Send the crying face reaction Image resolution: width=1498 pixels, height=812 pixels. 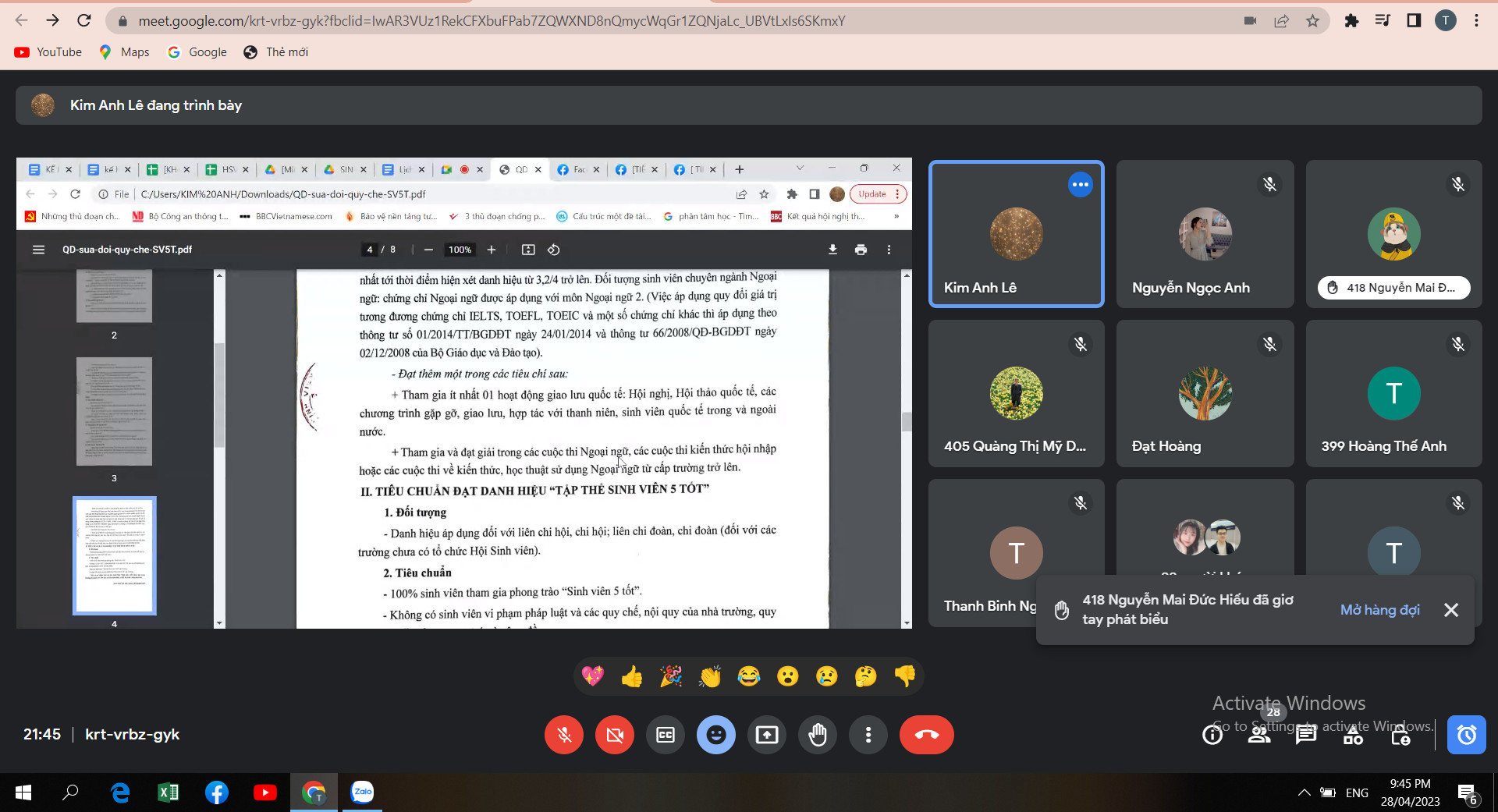(x=827, y=675)
